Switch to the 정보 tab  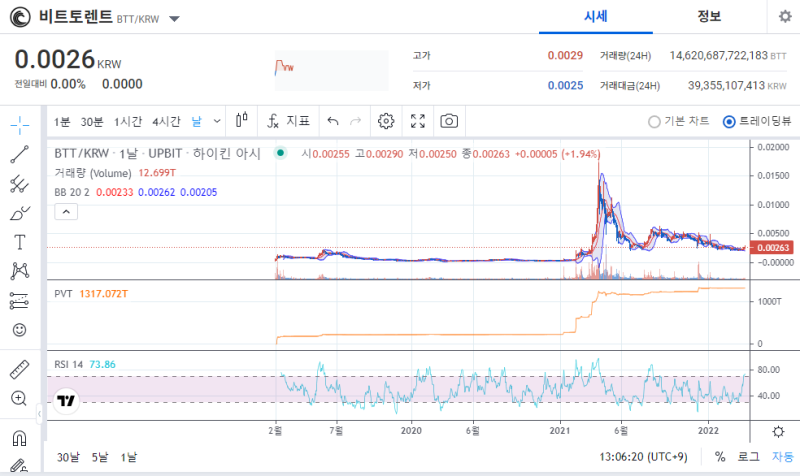click(709, 16)
